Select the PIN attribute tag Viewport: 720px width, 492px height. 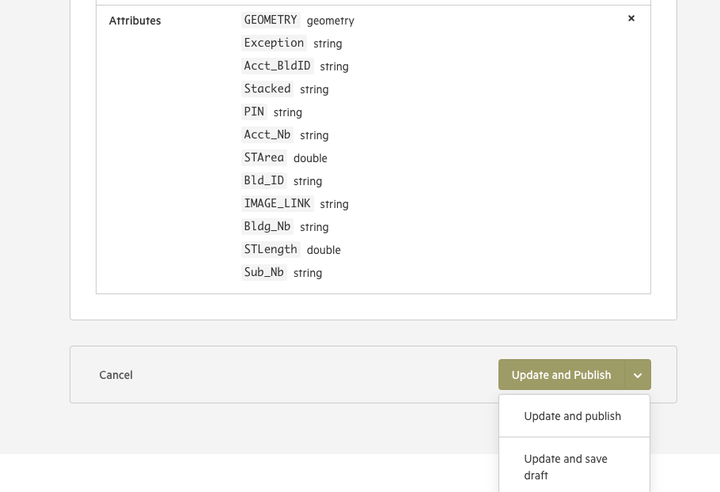point(254,112)
